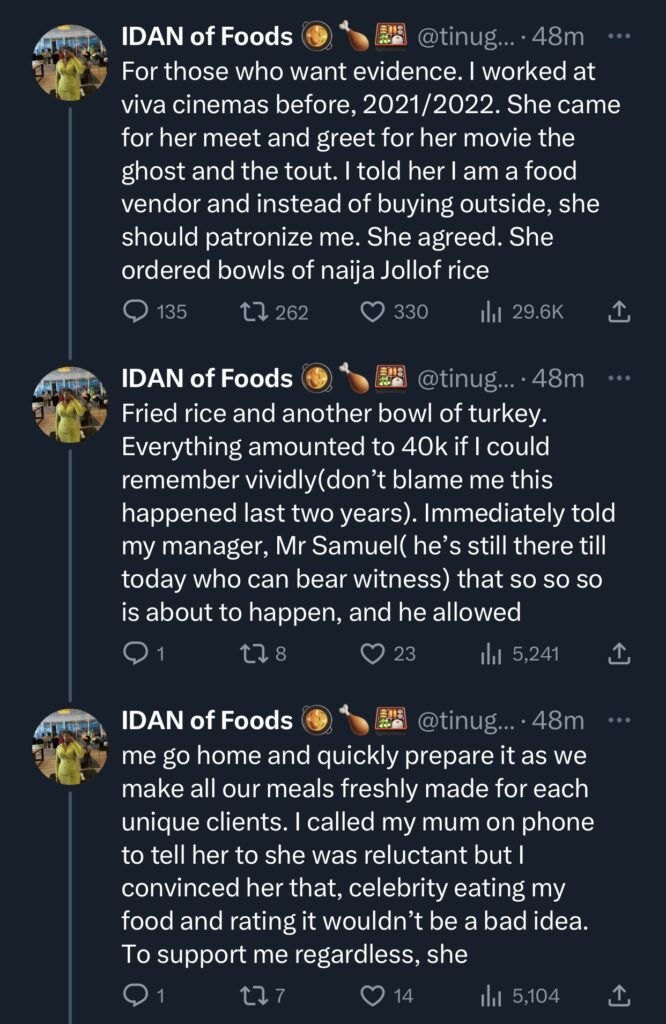Image resolution: width=666 pixels, height=1024 pixels.
Task: Like the tweet with 23 likes
Action: tap(373, 654)
